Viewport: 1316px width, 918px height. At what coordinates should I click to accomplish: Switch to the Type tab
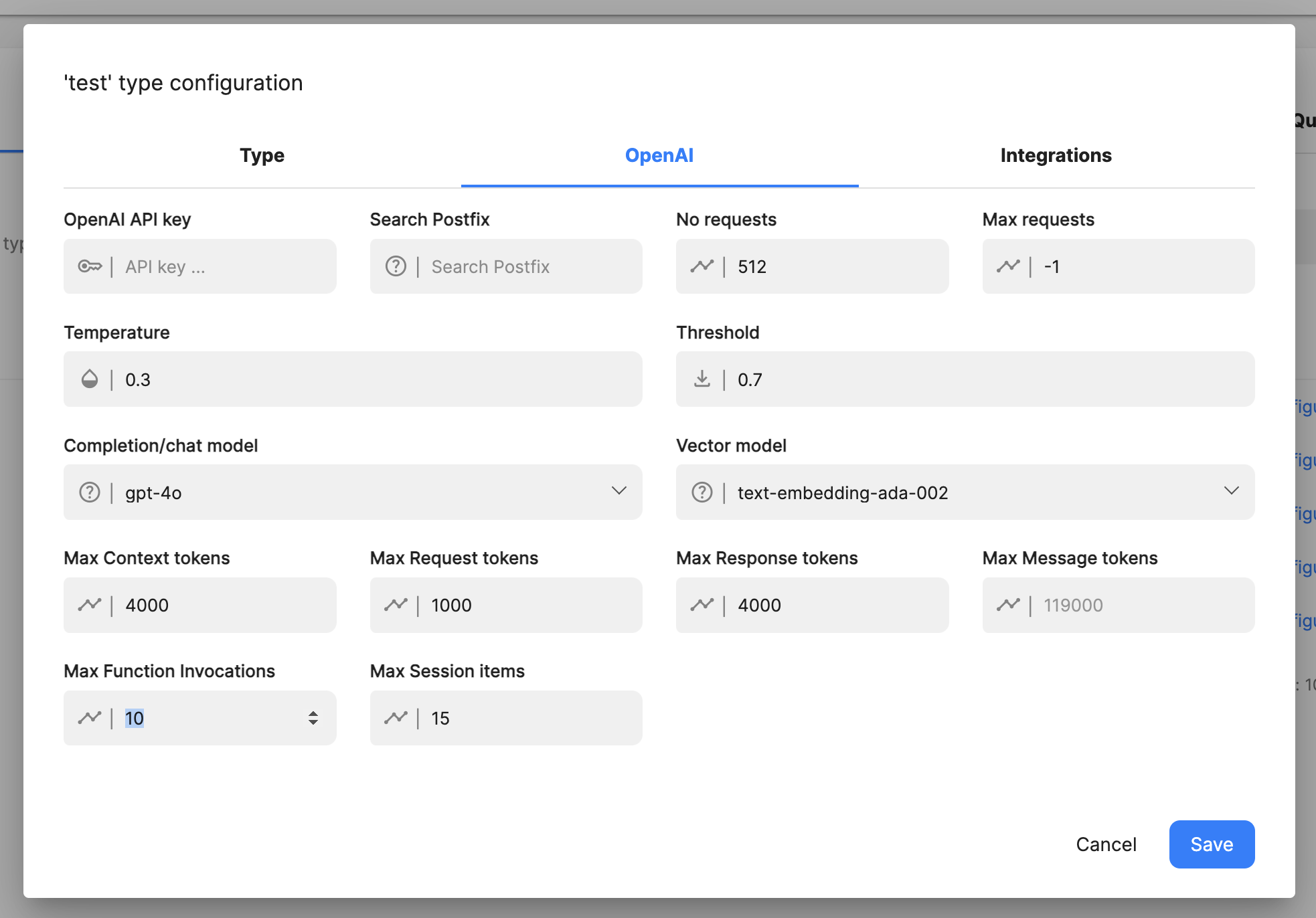(x=262, y=155)
